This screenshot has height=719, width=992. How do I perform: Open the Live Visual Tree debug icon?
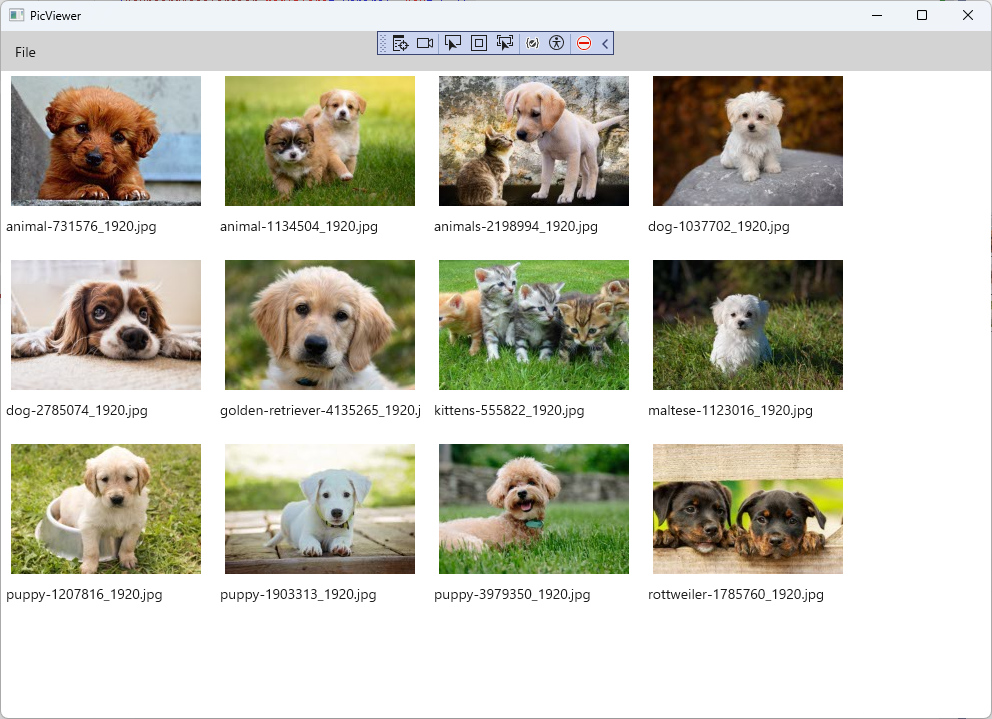pos(400,43)
